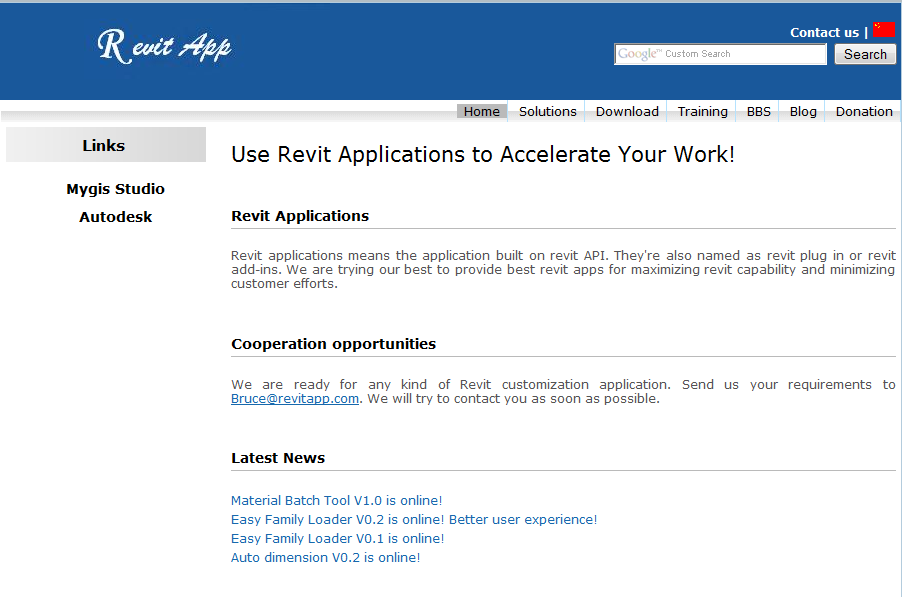Open Auto dimension V0.2 news link

tap(325, 557)
